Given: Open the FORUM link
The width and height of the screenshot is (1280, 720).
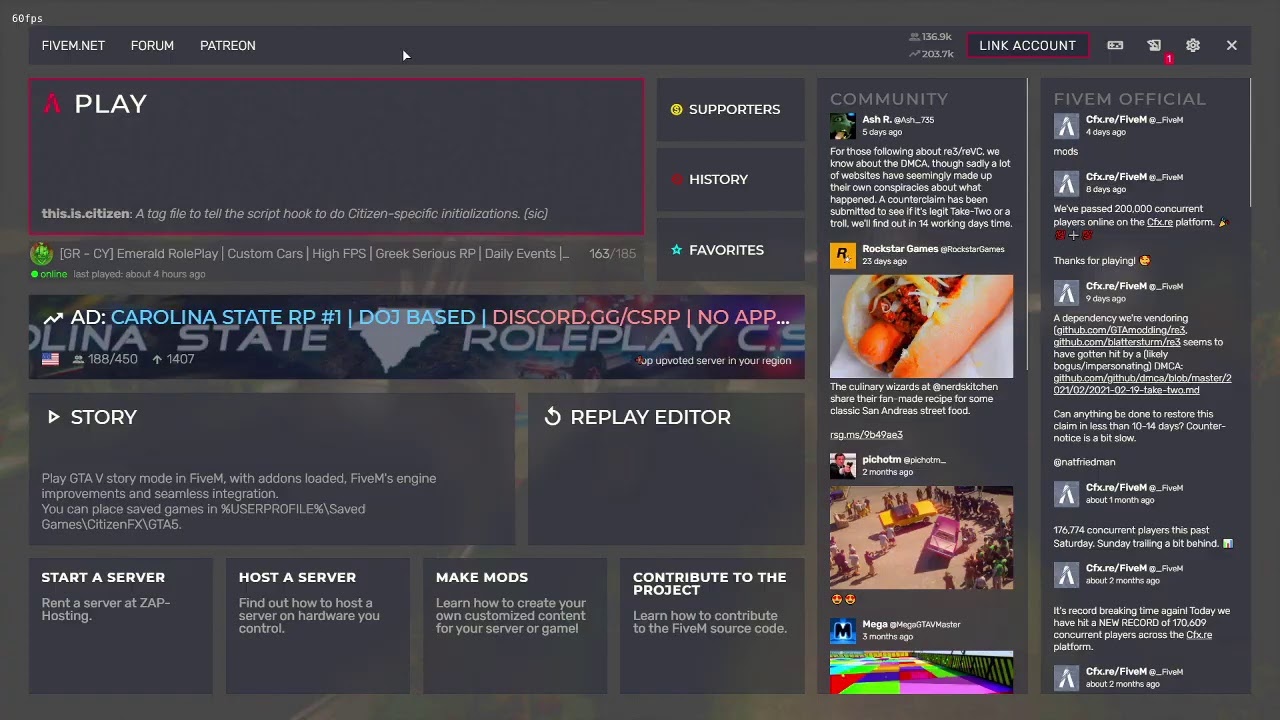Looking at the screenshot, I should 152,45.
